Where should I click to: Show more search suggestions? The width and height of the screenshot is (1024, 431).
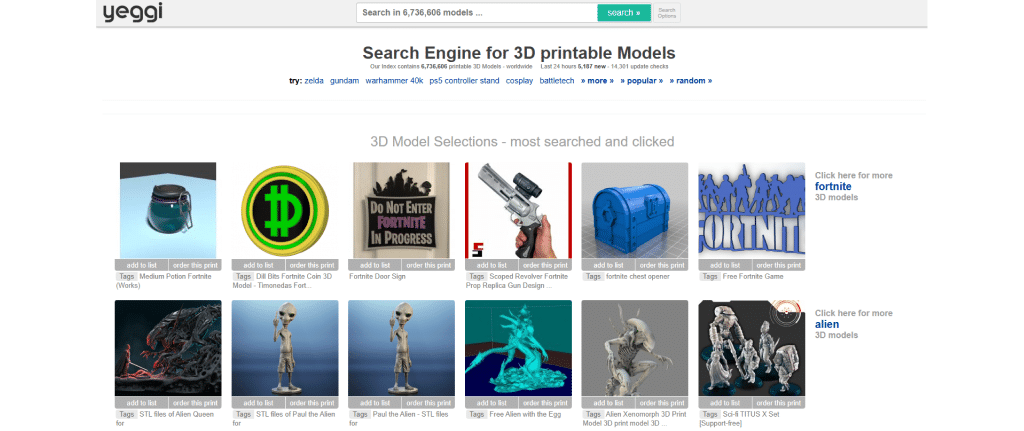coord(597,81)
